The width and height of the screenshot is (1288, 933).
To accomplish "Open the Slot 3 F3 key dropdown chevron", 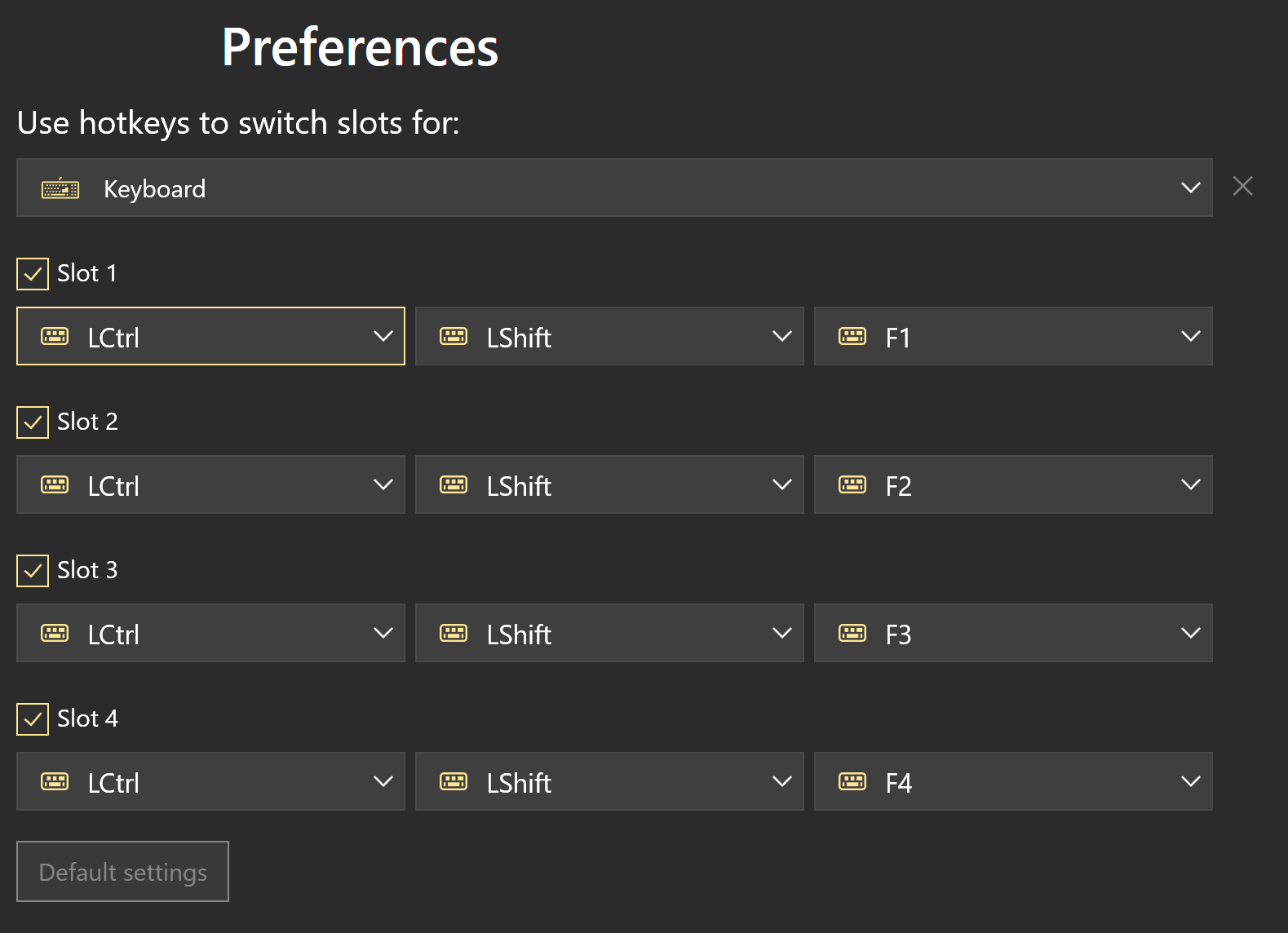I will [x=1190, y=633].
